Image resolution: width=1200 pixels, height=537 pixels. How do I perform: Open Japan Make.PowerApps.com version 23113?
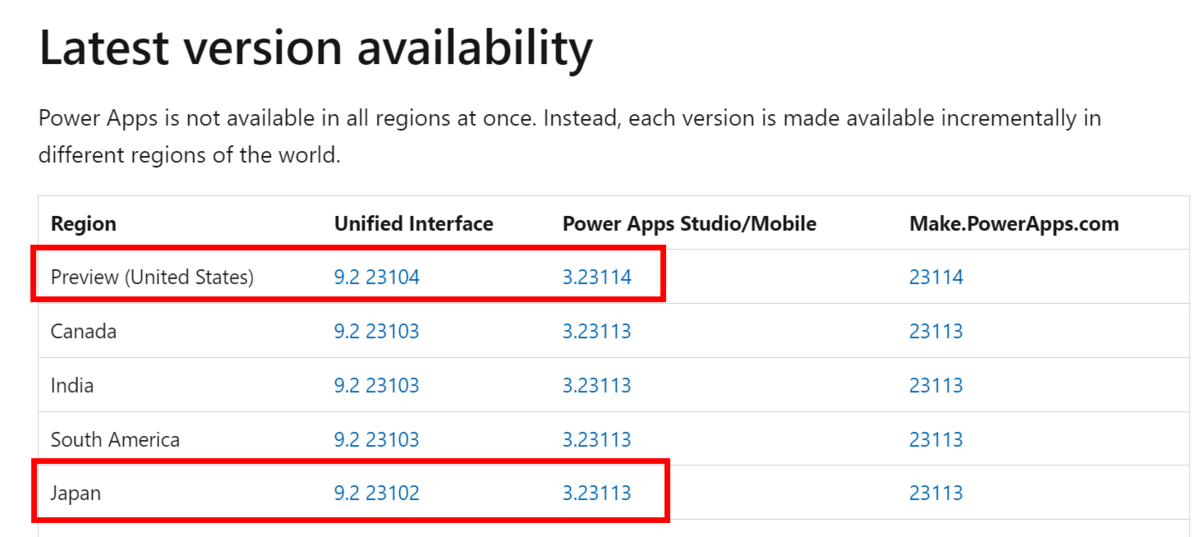pyautogui.click(x=935, y=493)
